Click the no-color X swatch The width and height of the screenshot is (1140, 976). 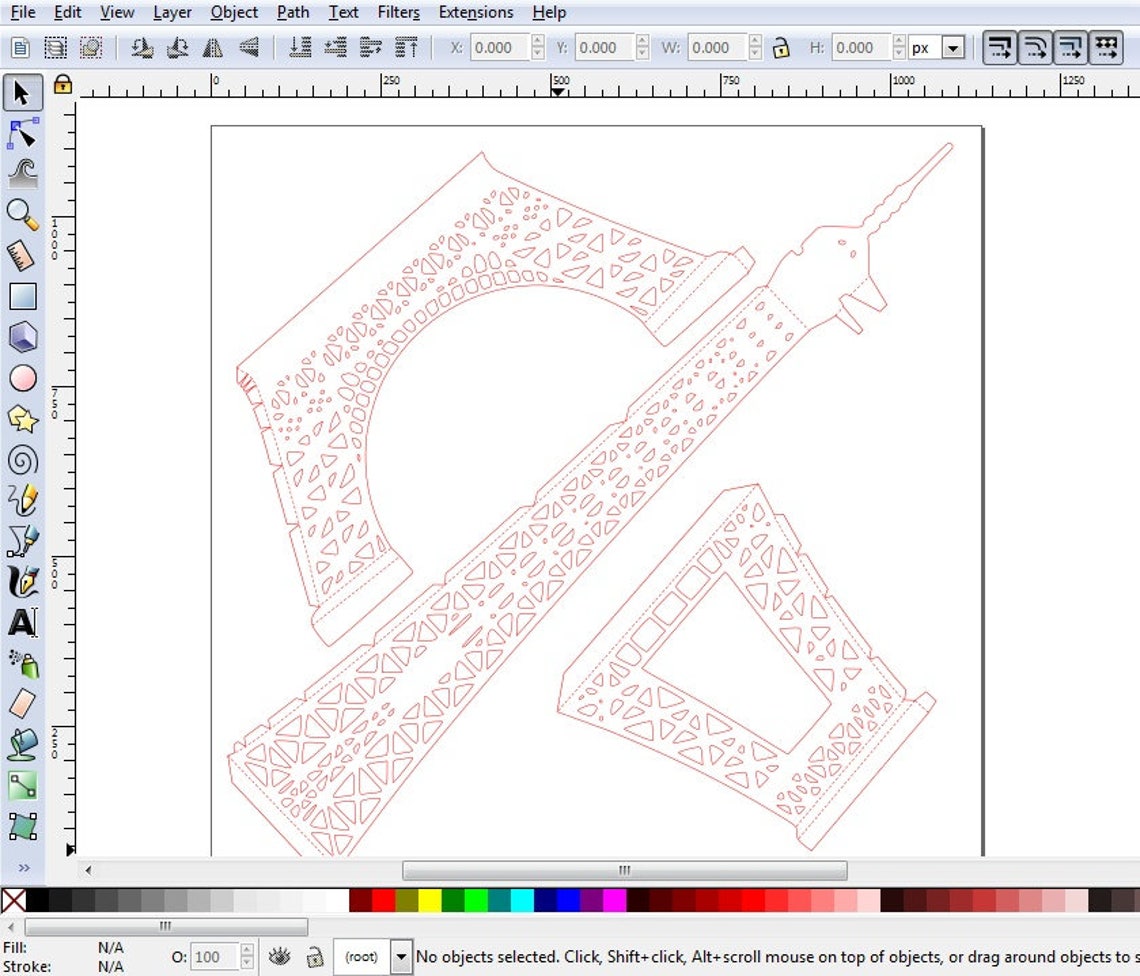click(13, 900)
